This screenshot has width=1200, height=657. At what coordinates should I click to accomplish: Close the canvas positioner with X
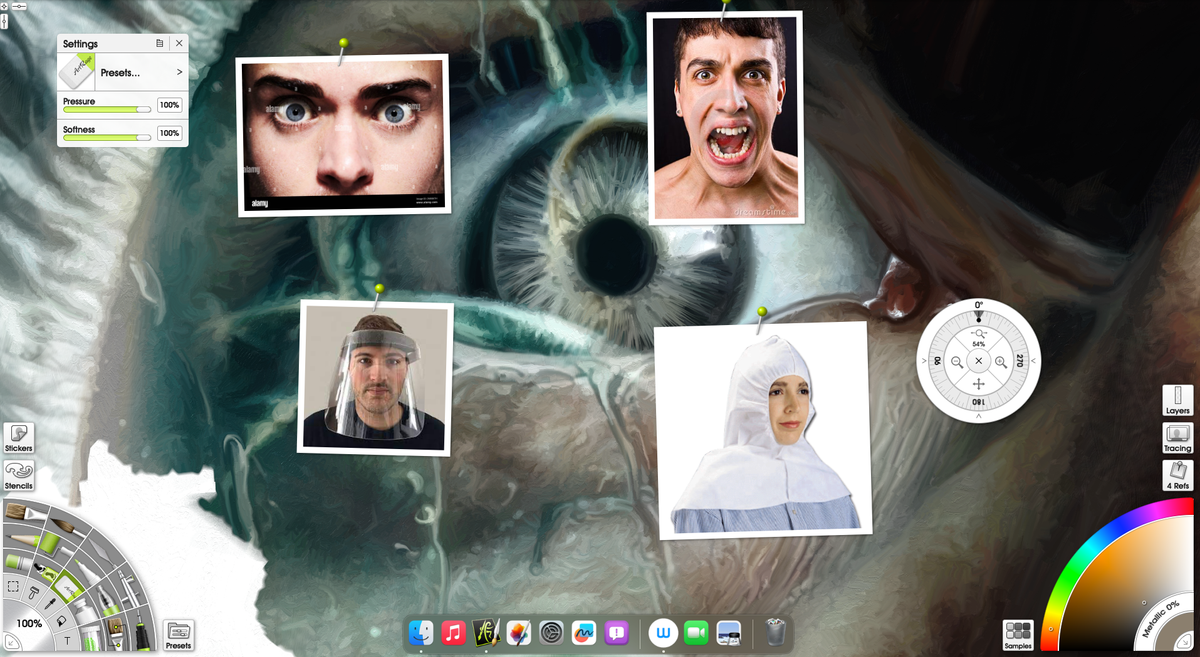click(x=979, y=361)
